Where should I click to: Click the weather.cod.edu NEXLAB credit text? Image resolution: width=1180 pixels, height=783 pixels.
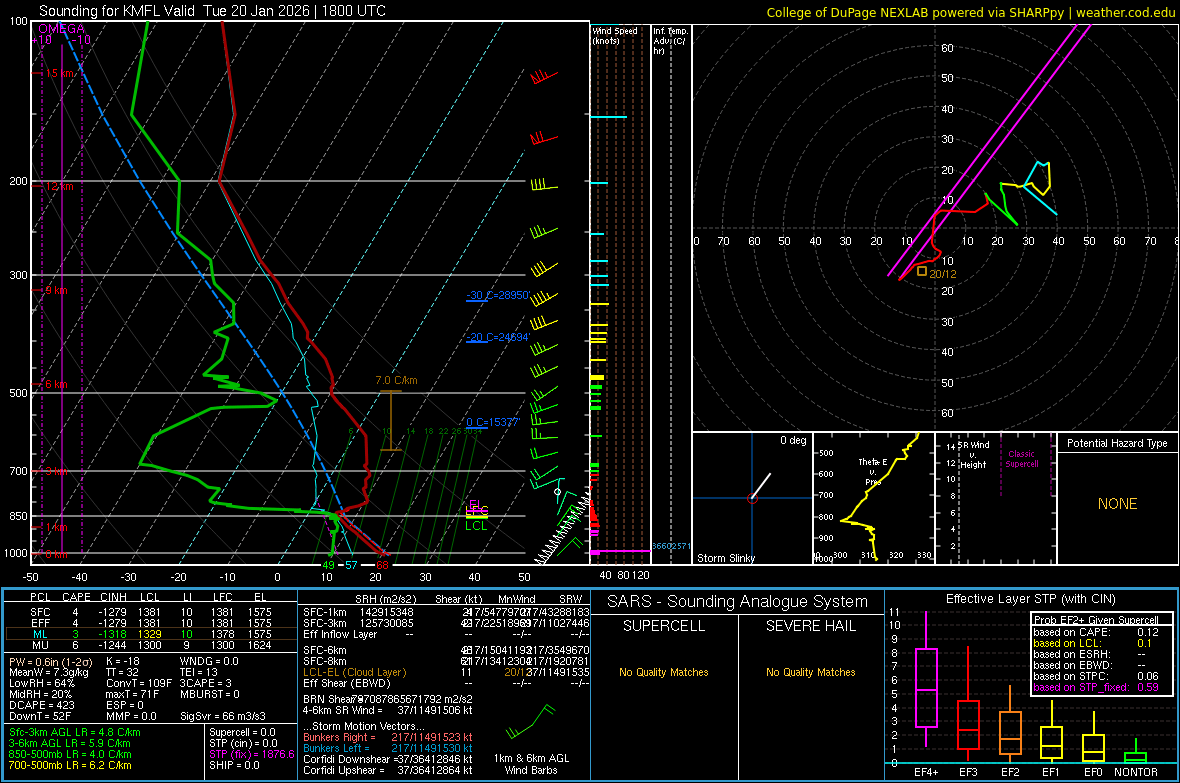click(970, 12)
